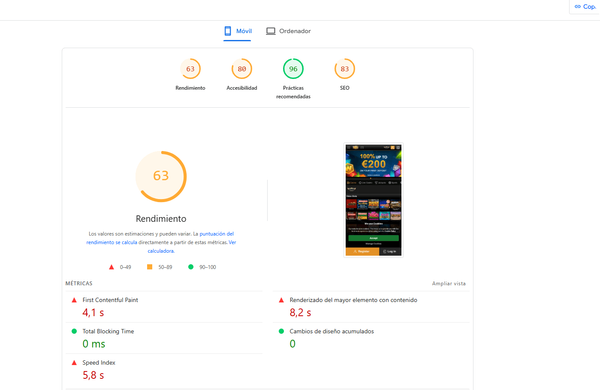Click the red triangle beside Renderizado del mayor elemento
Screen dimensions: 600x390
281,300
